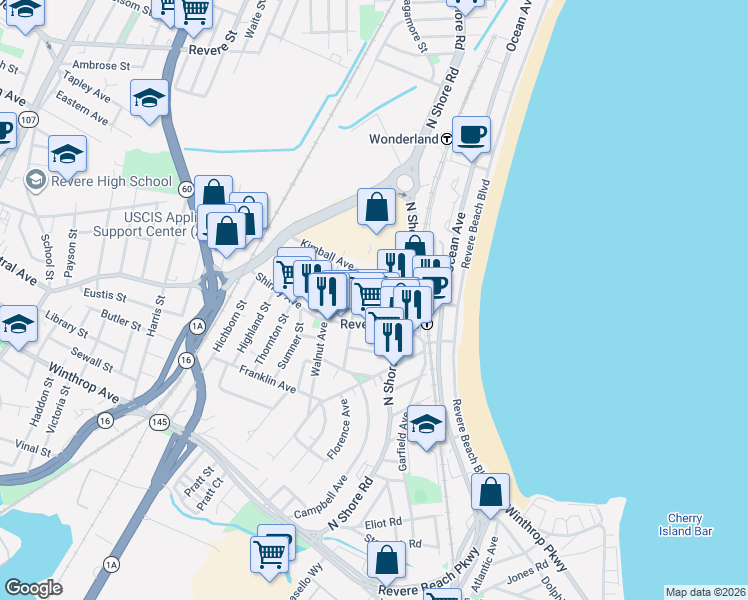Screen dimensions: 748x600
Task: Select the Walnut Ave street label
Action: click(319, 349)
